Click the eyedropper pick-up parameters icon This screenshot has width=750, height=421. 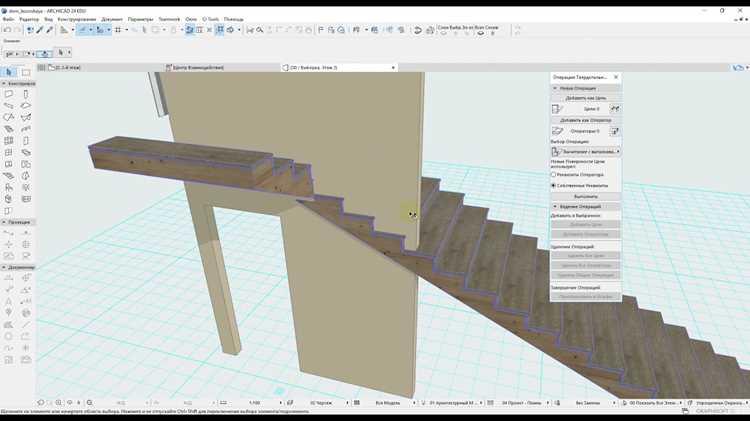click(x=40, y=30)
